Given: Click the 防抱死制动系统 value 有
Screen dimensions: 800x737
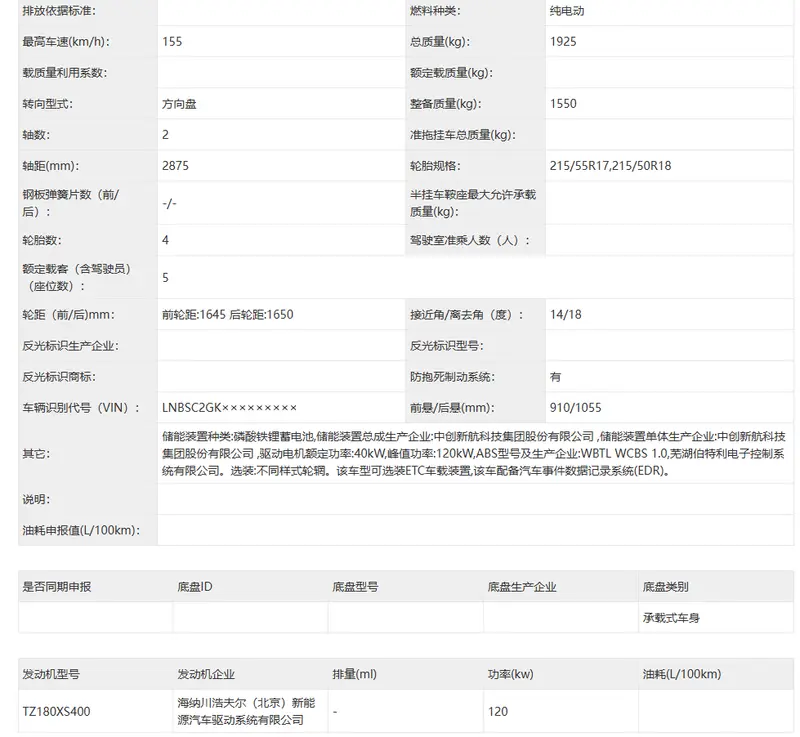Looking at the screenshot, I should (555, 377).
